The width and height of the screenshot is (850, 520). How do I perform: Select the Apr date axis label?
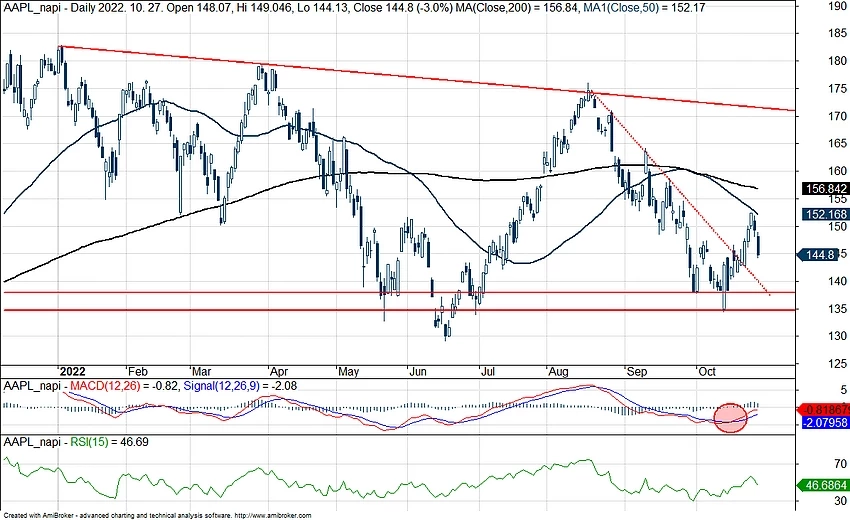click(279, 371)
